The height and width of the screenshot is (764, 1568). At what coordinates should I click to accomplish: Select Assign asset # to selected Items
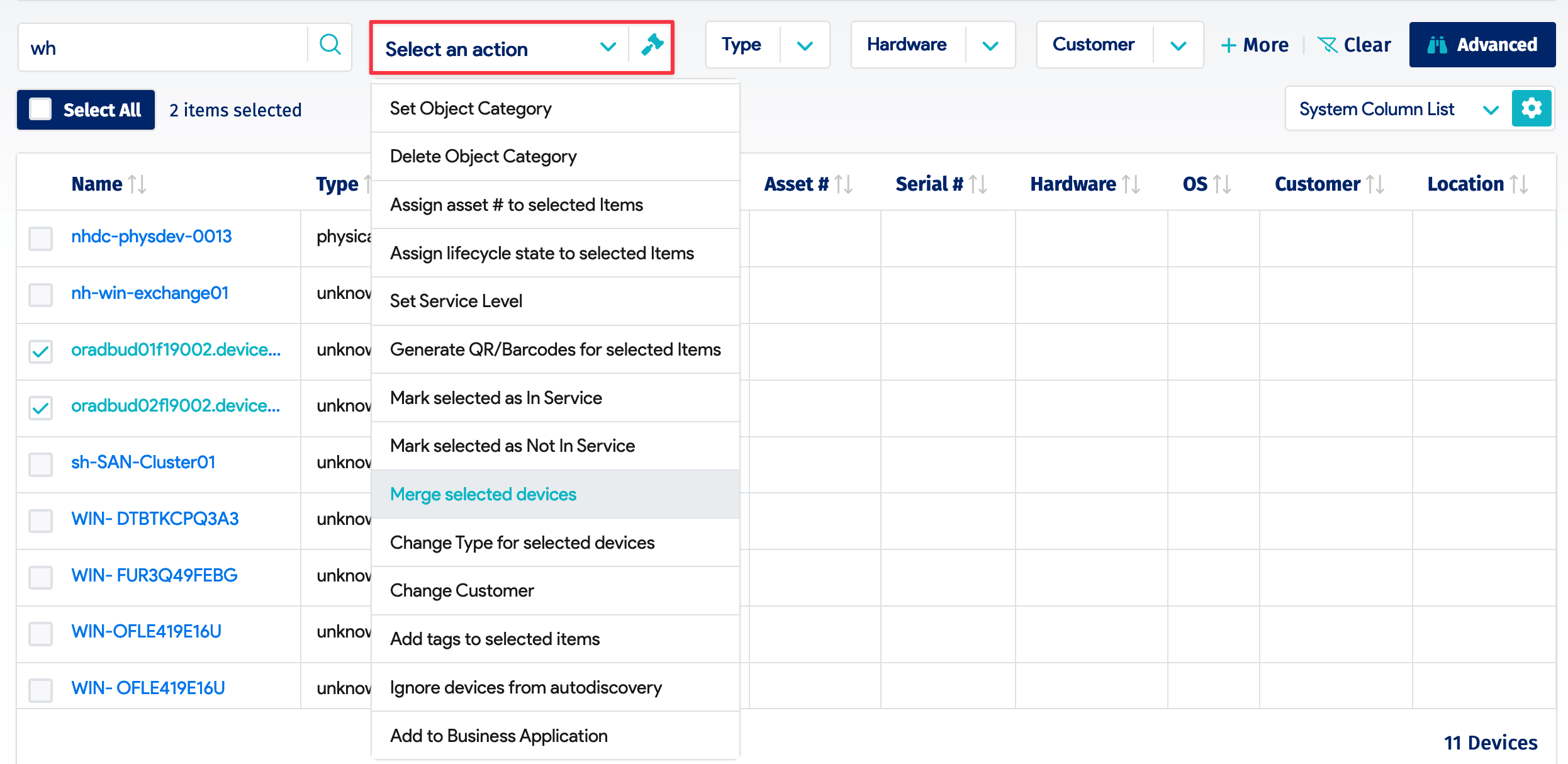(x=556, y=205)
